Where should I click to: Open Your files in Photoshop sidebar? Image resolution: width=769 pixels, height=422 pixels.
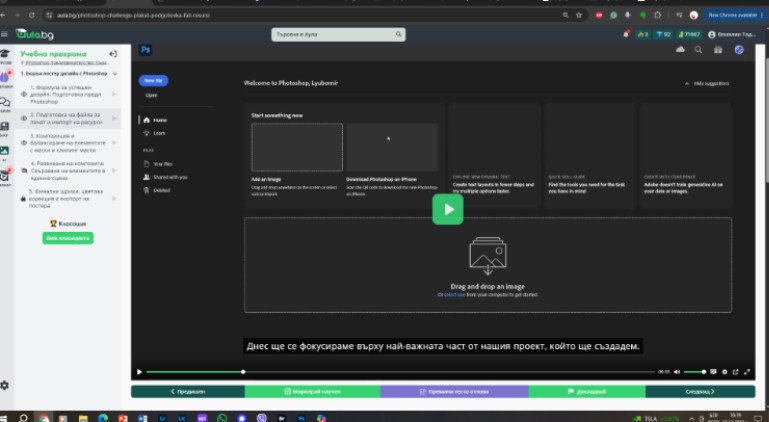coord(163,162)
